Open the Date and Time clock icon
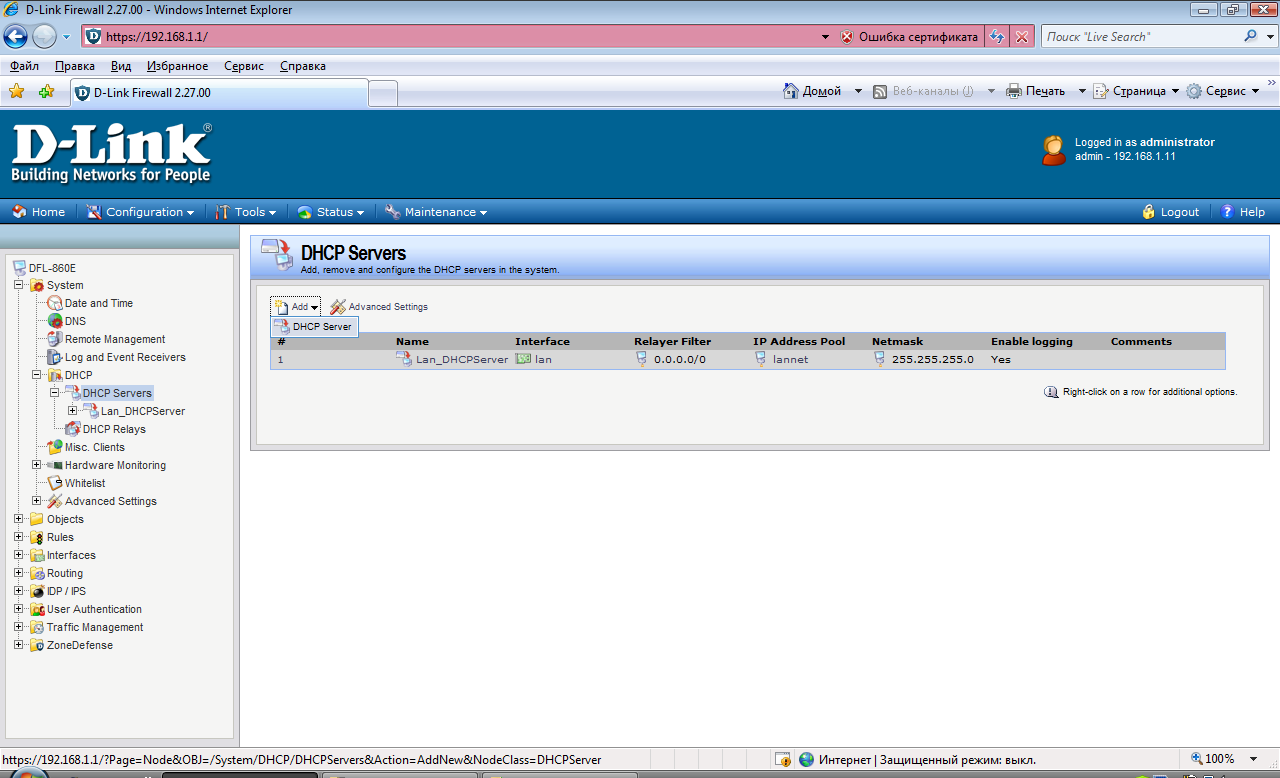 pos(55,303)
